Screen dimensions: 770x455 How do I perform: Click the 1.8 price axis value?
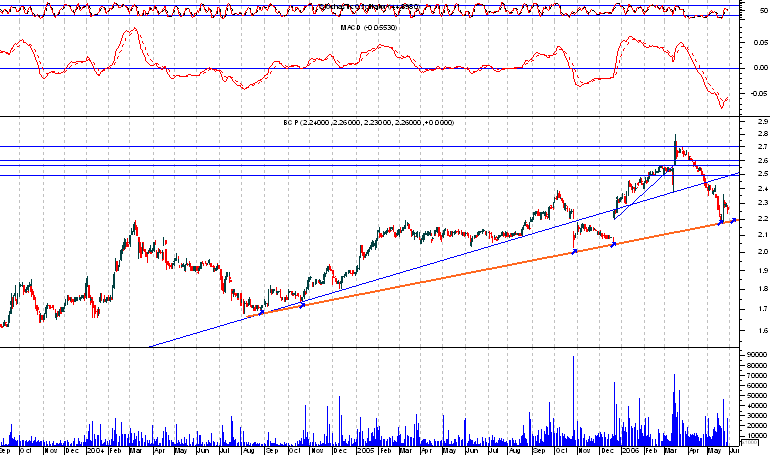point(763,289)
